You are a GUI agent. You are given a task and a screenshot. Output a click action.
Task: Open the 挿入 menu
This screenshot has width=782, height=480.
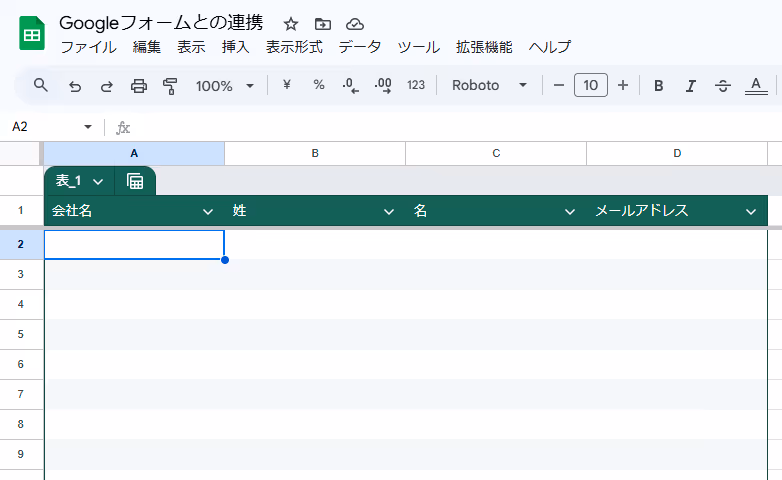click(235, 47)
